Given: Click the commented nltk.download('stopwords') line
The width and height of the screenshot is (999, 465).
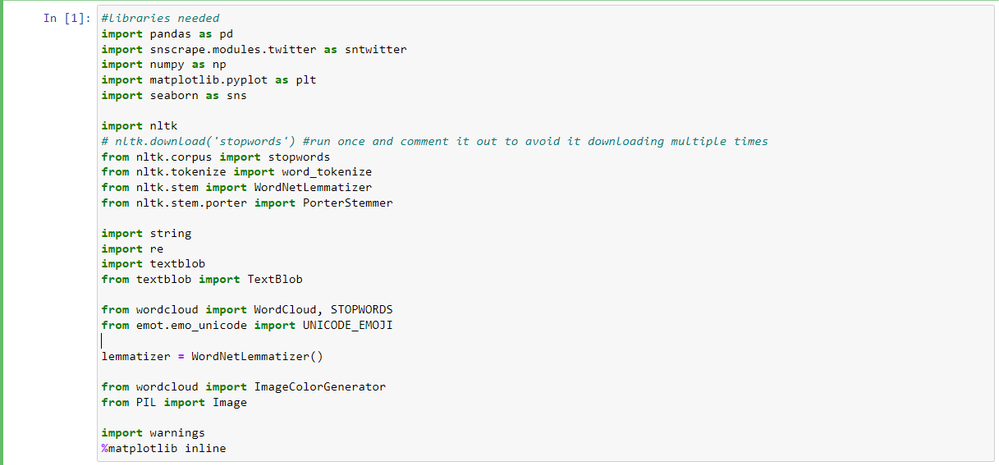Looking at the screenshot, I should (435, 141).
